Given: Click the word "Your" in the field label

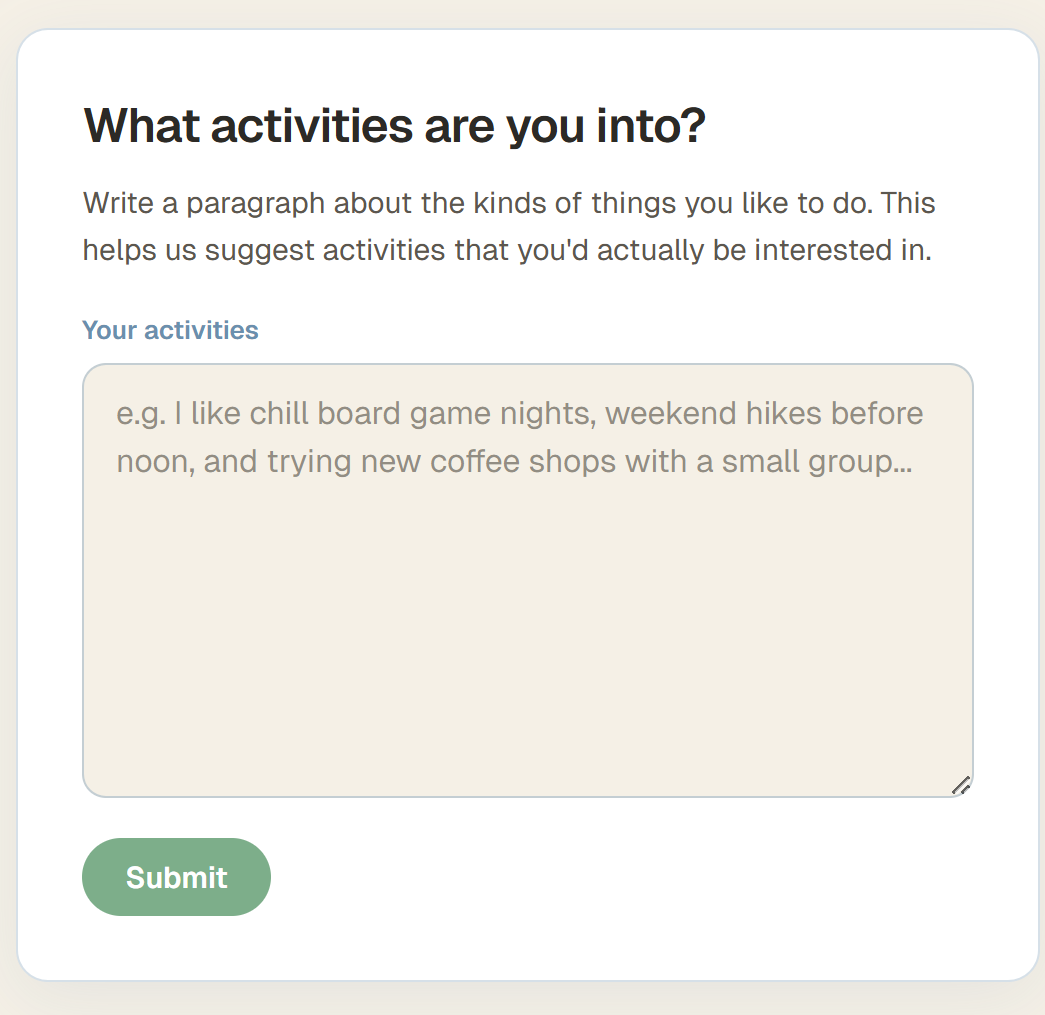Looking at the screenshot, I should 109,330.
